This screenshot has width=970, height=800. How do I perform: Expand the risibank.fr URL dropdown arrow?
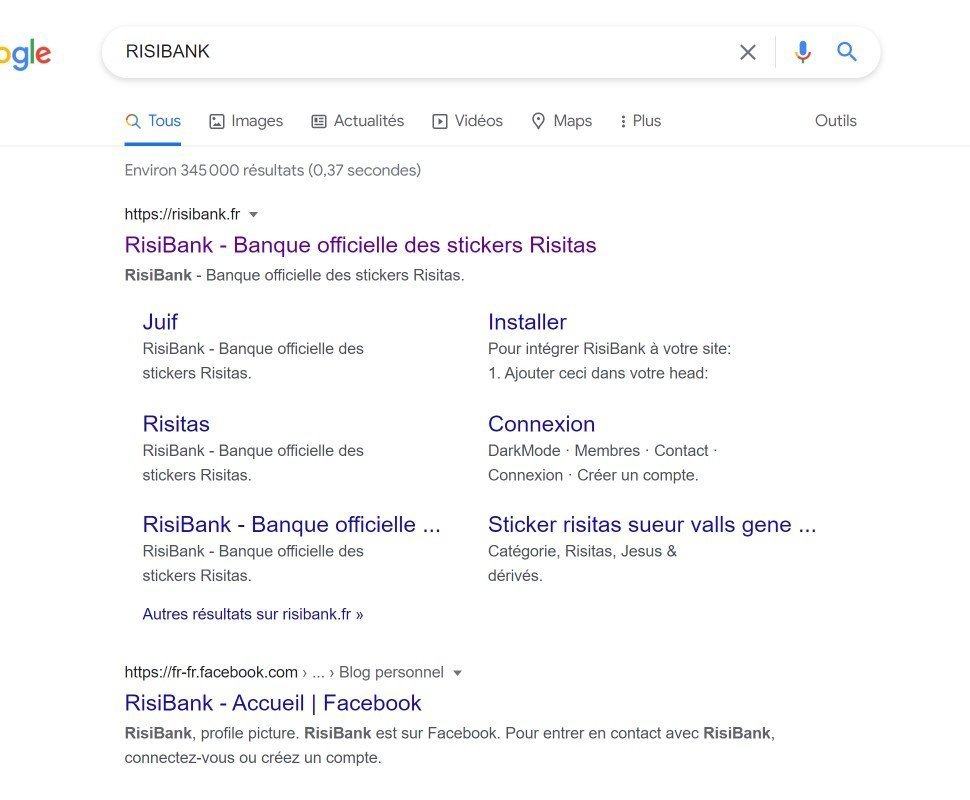pyautogui.click(x=254, y=214)
